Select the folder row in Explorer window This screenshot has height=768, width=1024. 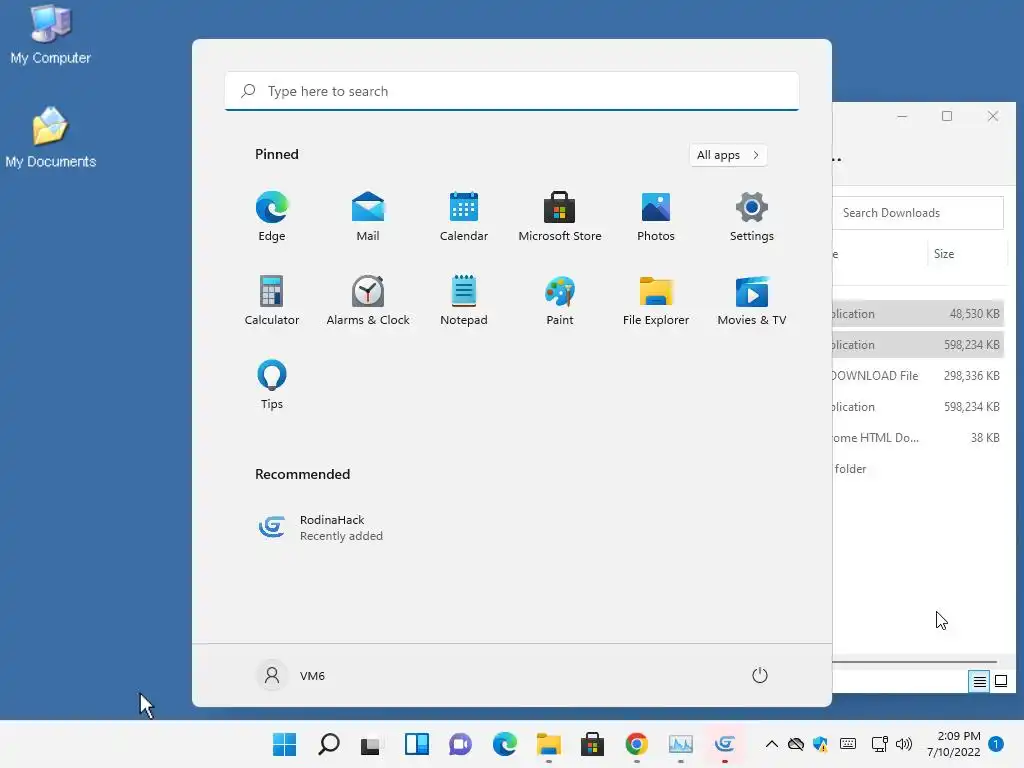tap(918, 469)
